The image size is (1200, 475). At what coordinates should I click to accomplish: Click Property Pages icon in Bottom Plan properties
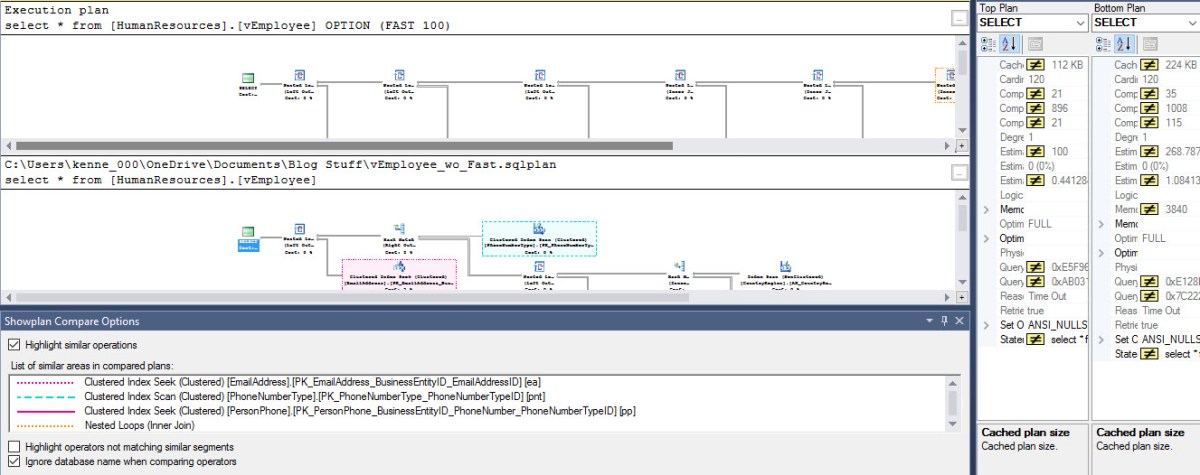pyautogui.click(x=1150, y=44)
